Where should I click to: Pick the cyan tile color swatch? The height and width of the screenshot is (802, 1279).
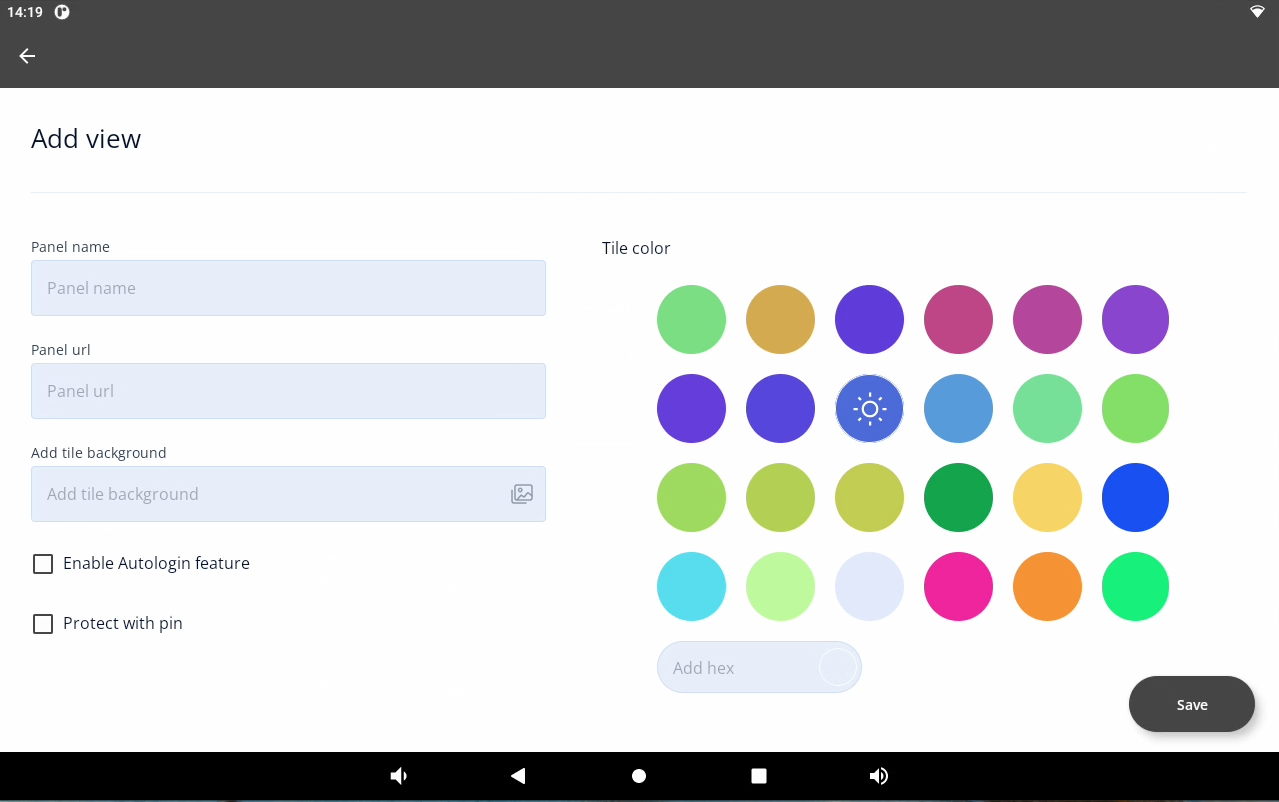click(691, 586)
